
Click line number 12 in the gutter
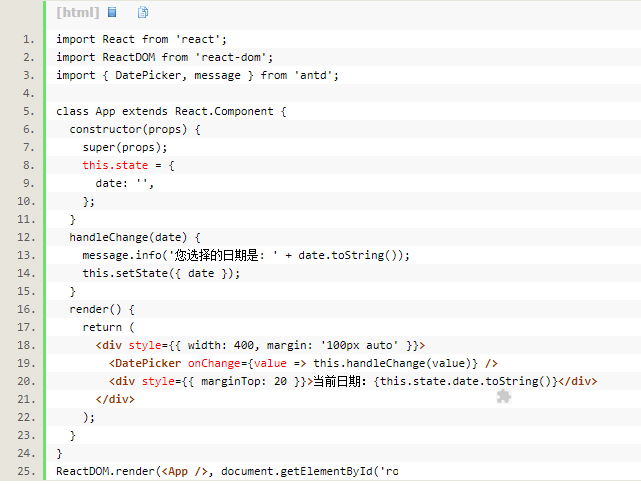[x=26, y=237]
